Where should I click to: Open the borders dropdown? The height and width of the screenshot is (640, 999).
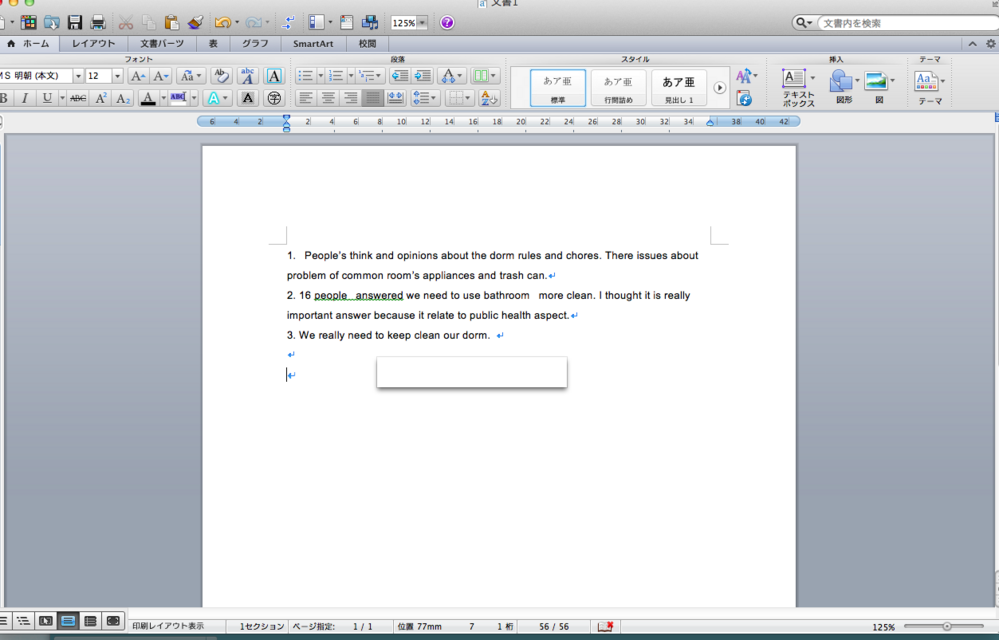coord(459,98)
